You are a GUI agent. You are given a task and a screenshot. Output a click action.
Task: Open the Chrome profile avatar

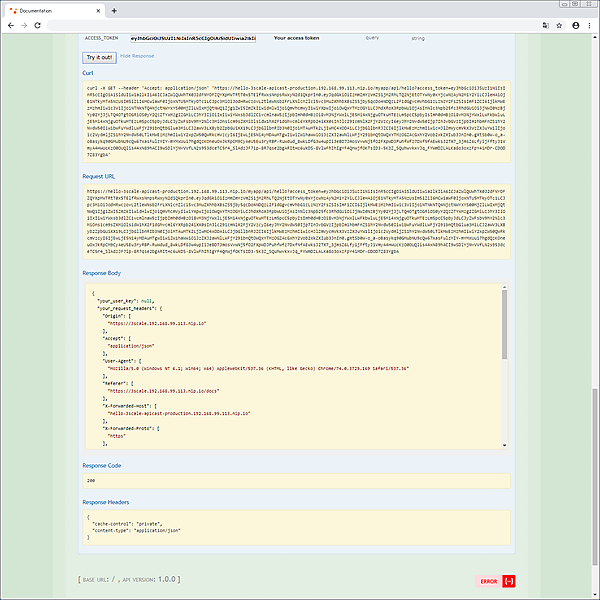(575, 24)
